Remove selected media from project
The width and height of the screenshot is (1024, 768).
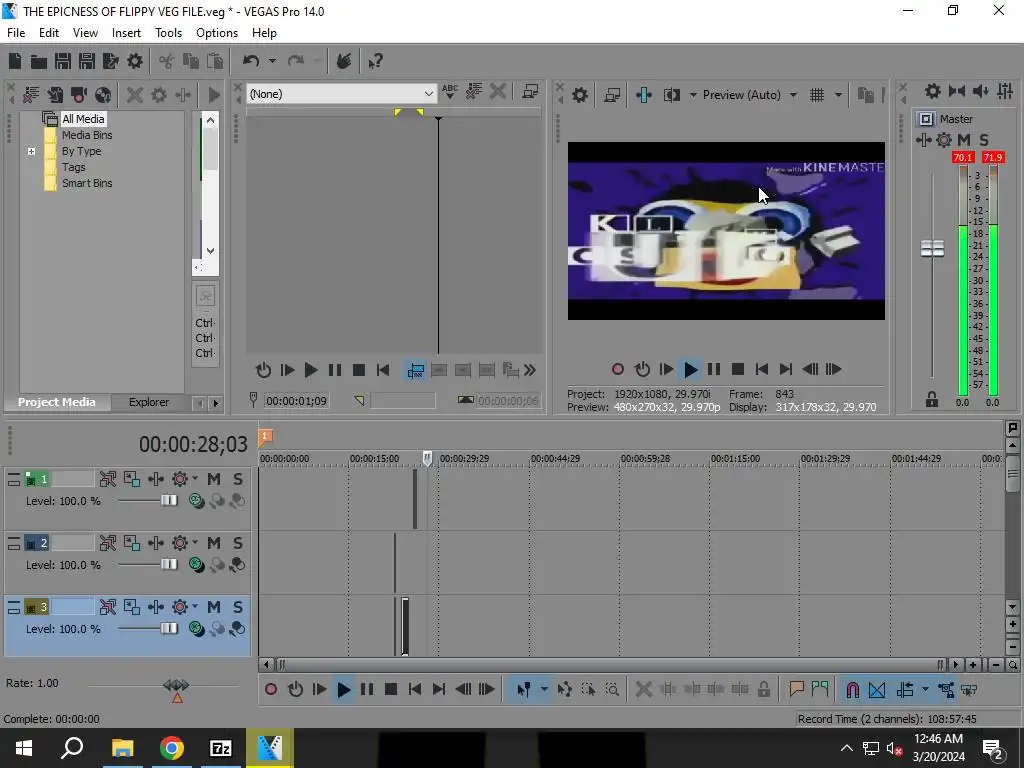pos(135,95)
